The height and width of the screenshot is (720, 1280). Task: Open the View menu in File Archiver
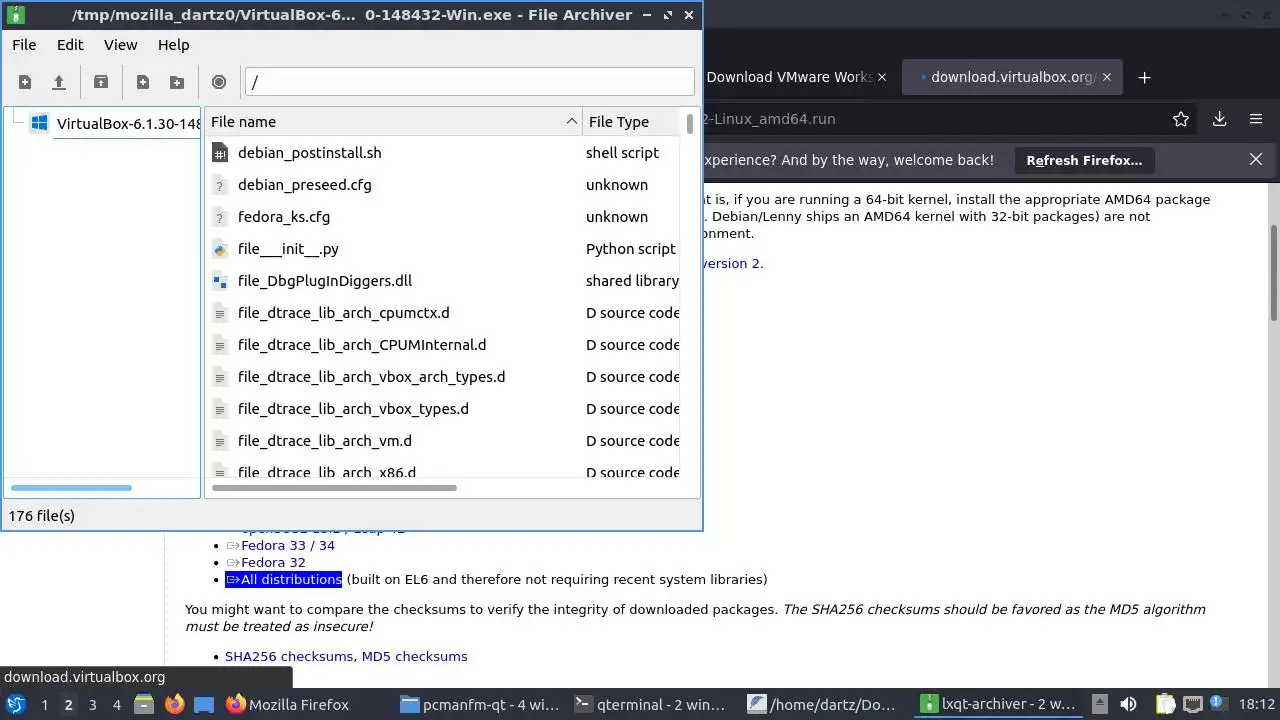pyautogui.click(x=120, y=45)
